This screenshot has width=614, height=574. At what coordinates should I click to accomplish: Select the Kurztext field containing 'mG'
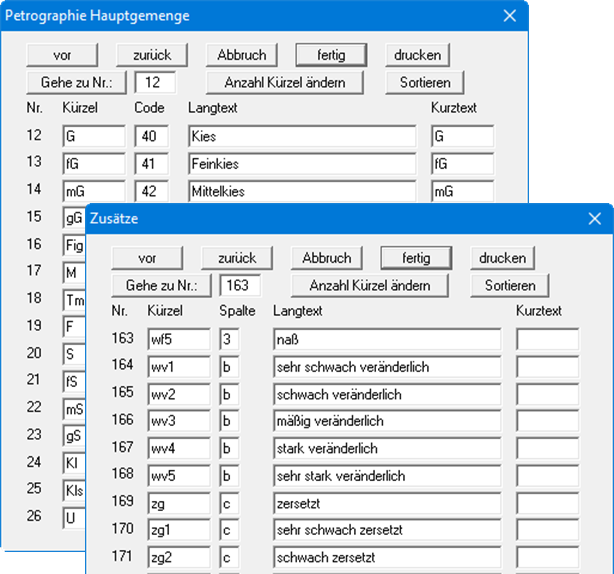tap(462, 190)
